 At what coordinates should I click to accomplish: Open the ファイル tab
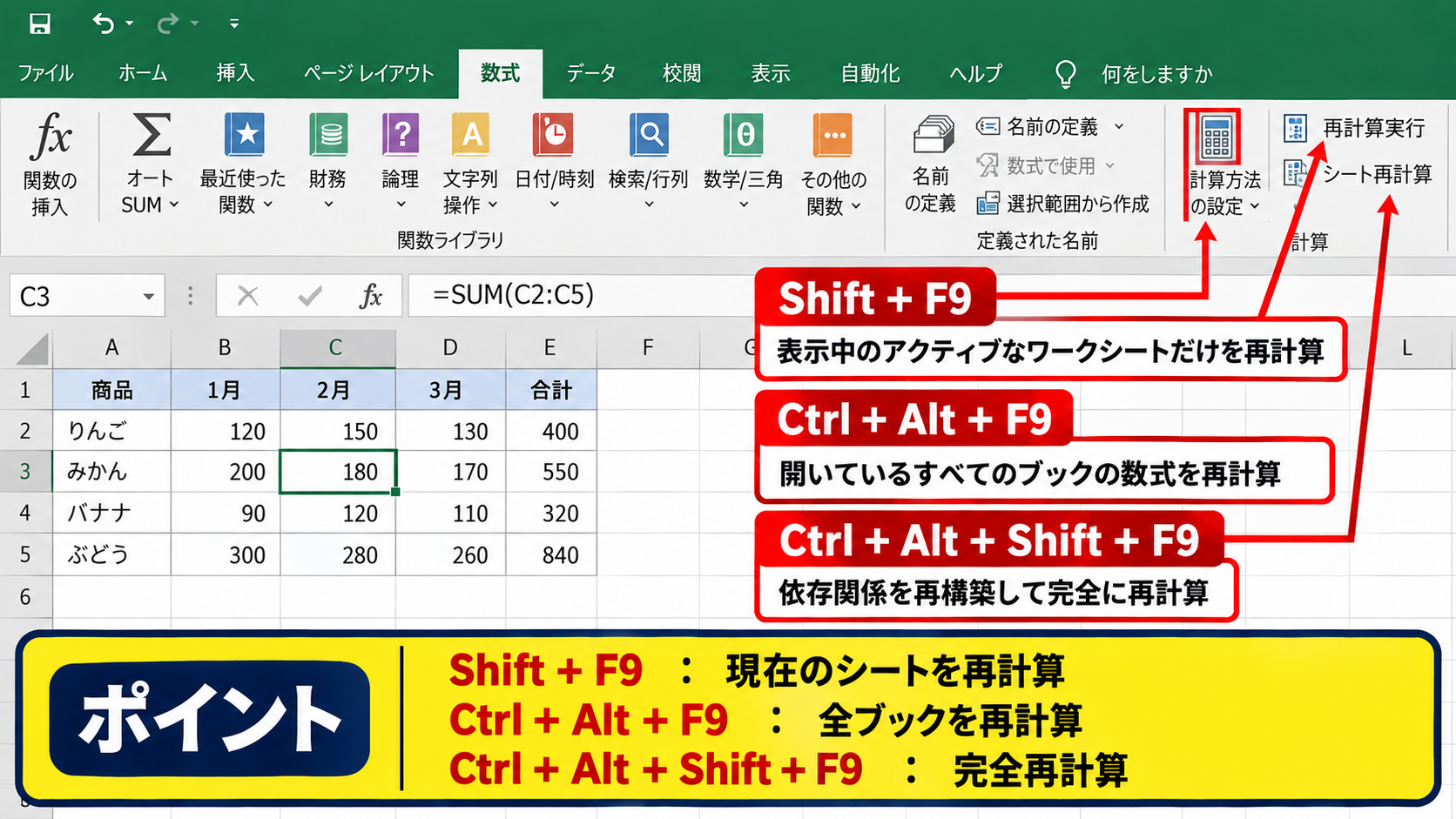[x=45, y=73]
